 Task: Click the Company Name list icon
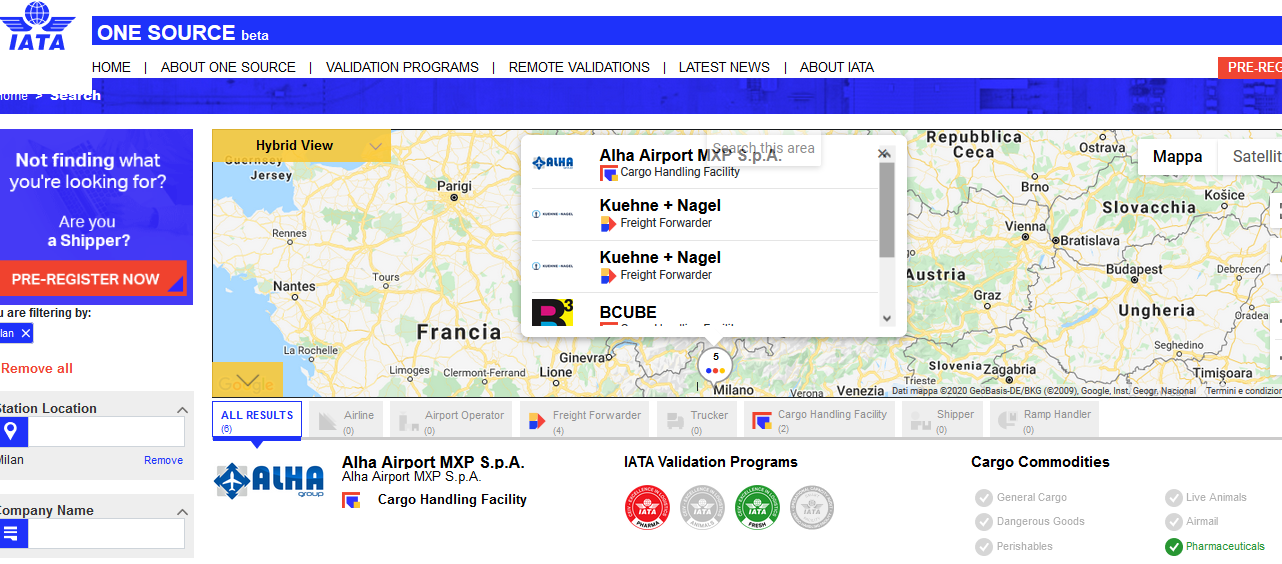click(11, 533)
